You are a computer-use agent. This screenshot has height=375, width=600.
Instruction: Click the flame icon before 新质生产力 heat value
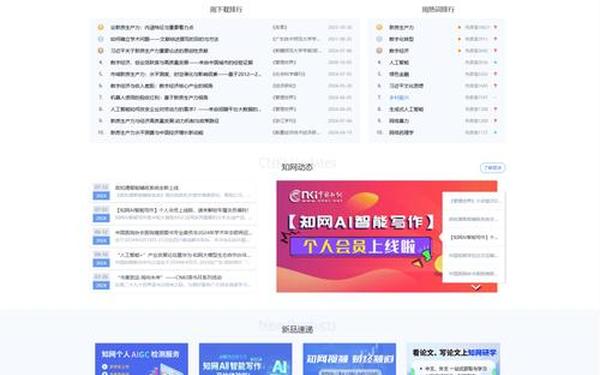460,27
